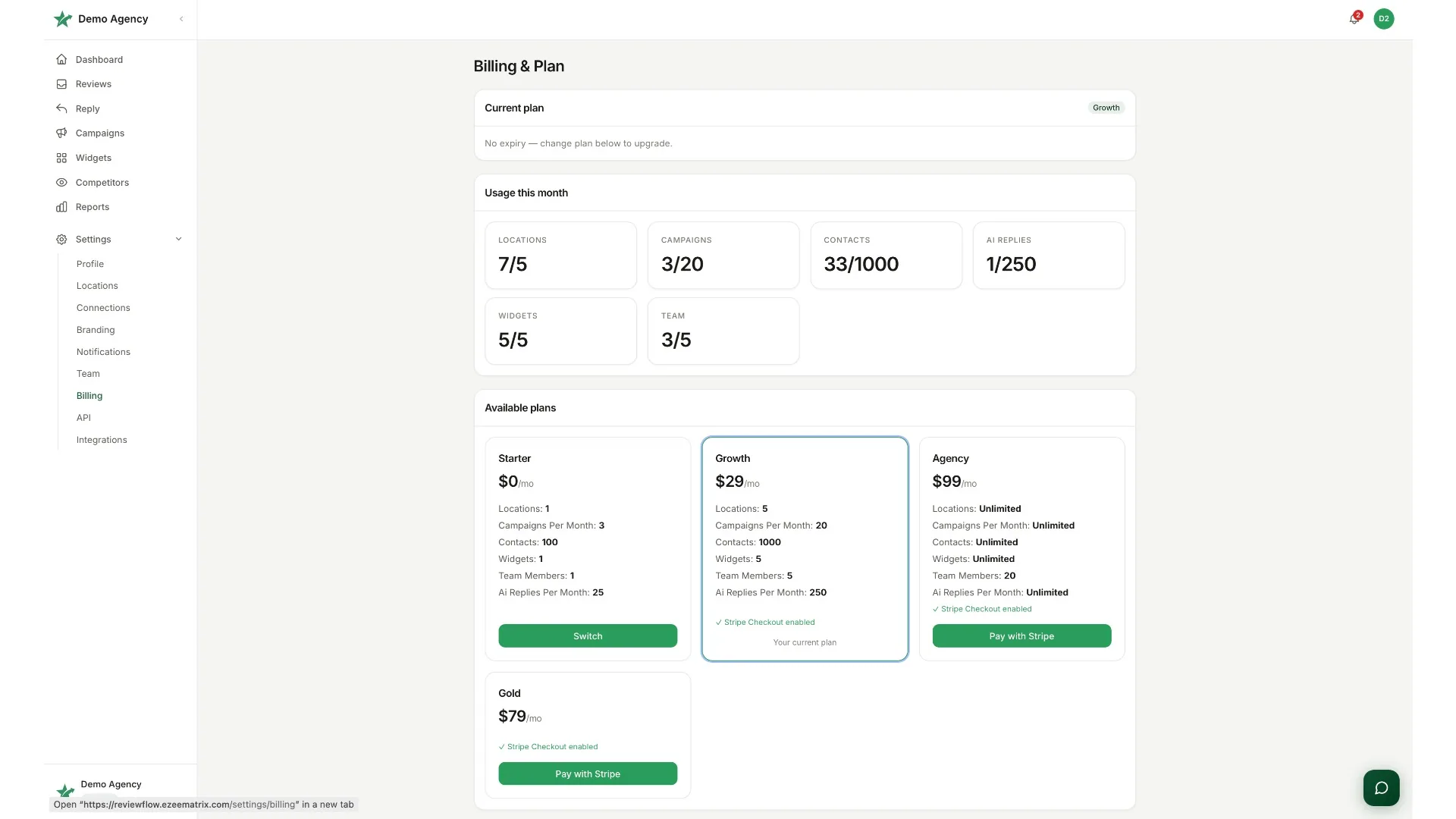Select the Growth plan card

pyautogui.click(x=805, y=549)
